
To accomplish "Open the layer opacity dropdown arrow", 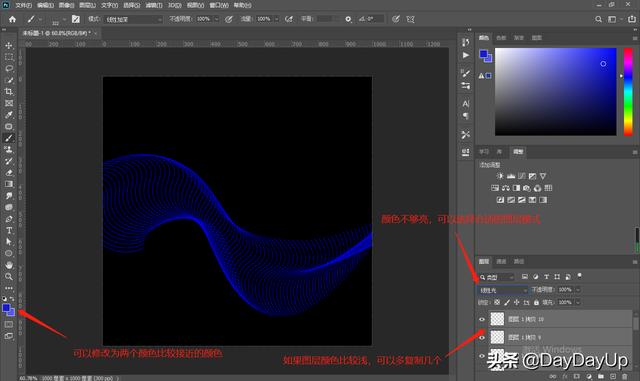I will pyautogui.click(x=578, y=290).
